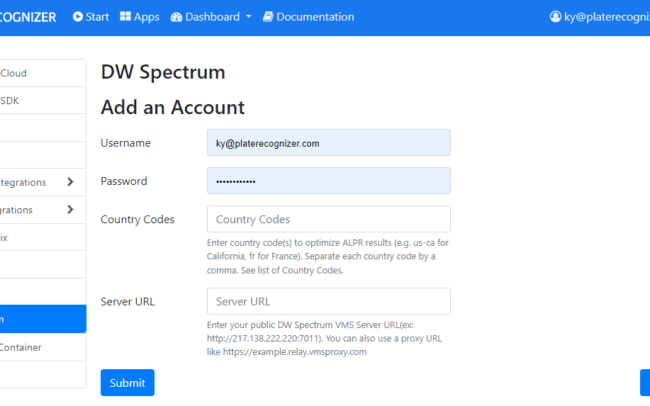
Task: Select the SDK sidebar item
Action: click(x=43, y=100)
